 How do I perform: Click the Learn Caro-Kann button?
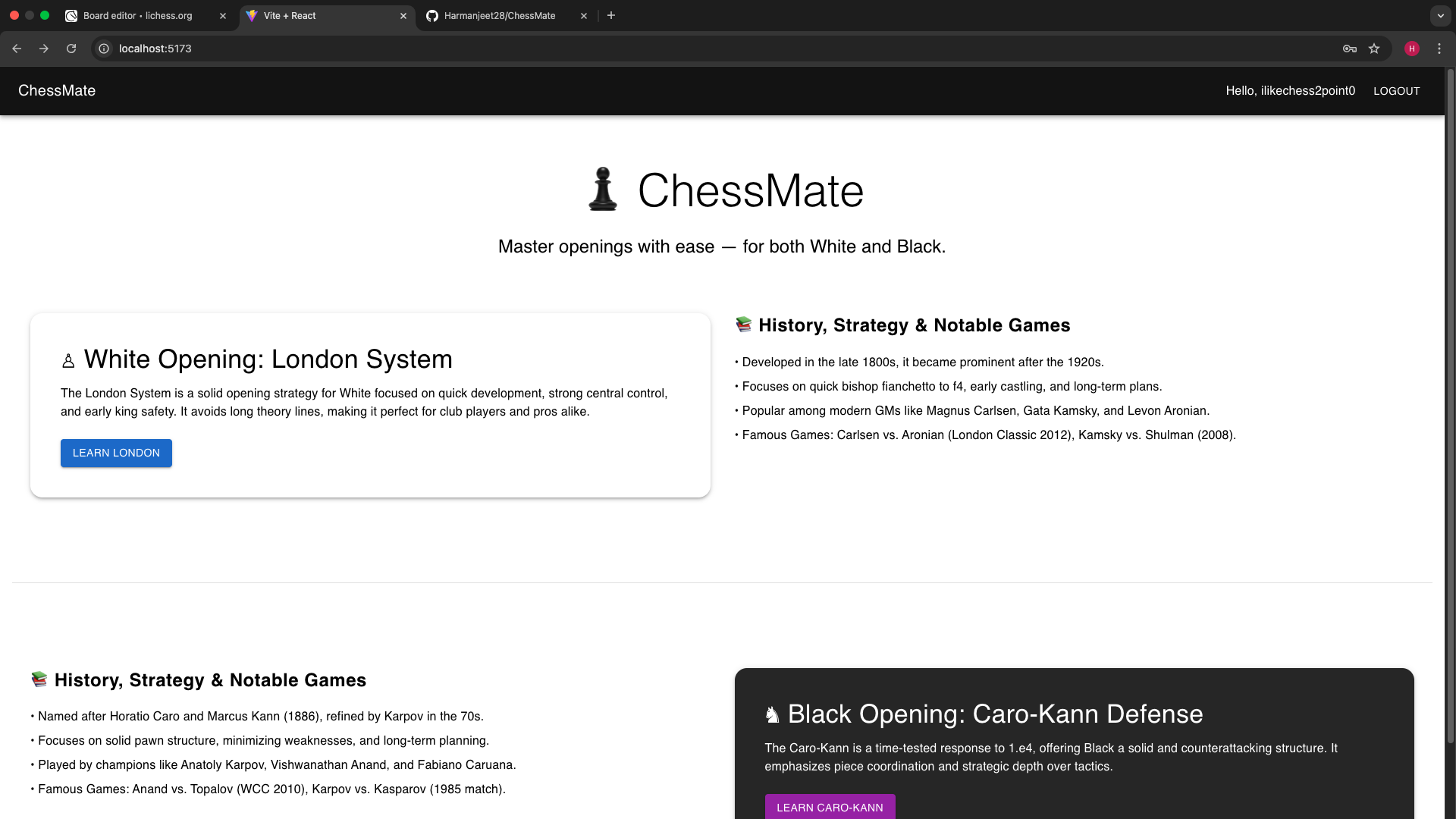point(830,807)
